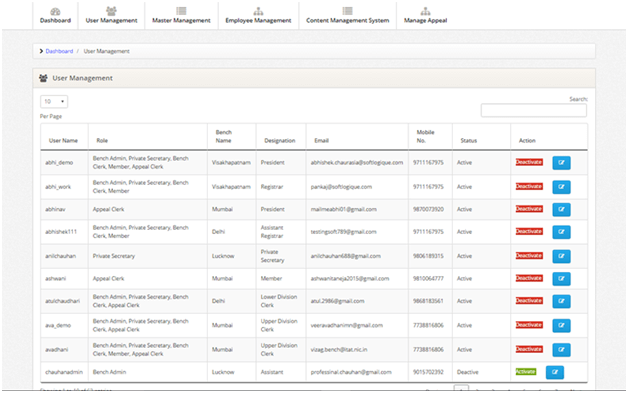Click the User Management people icon in navbar

point(111,11)
